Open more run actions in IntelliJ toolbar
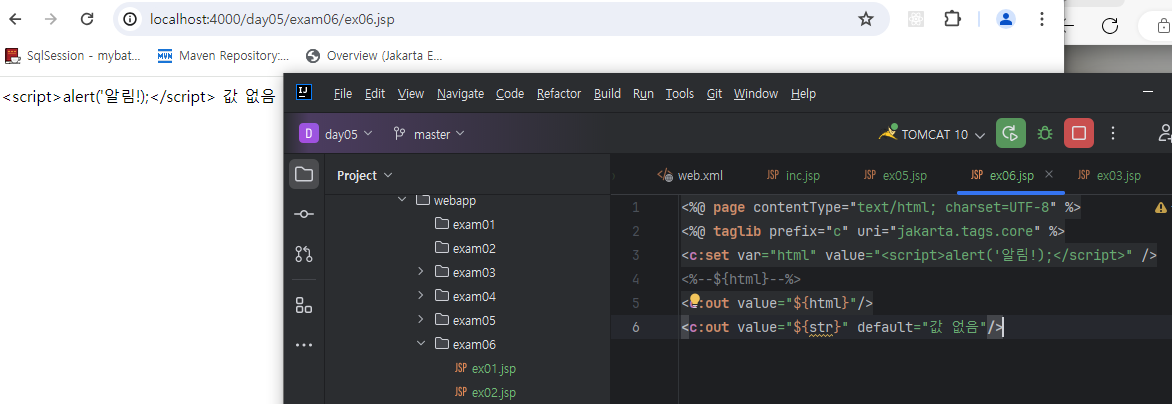The height and width of the screenshot is (404, 1172). 1113,134
